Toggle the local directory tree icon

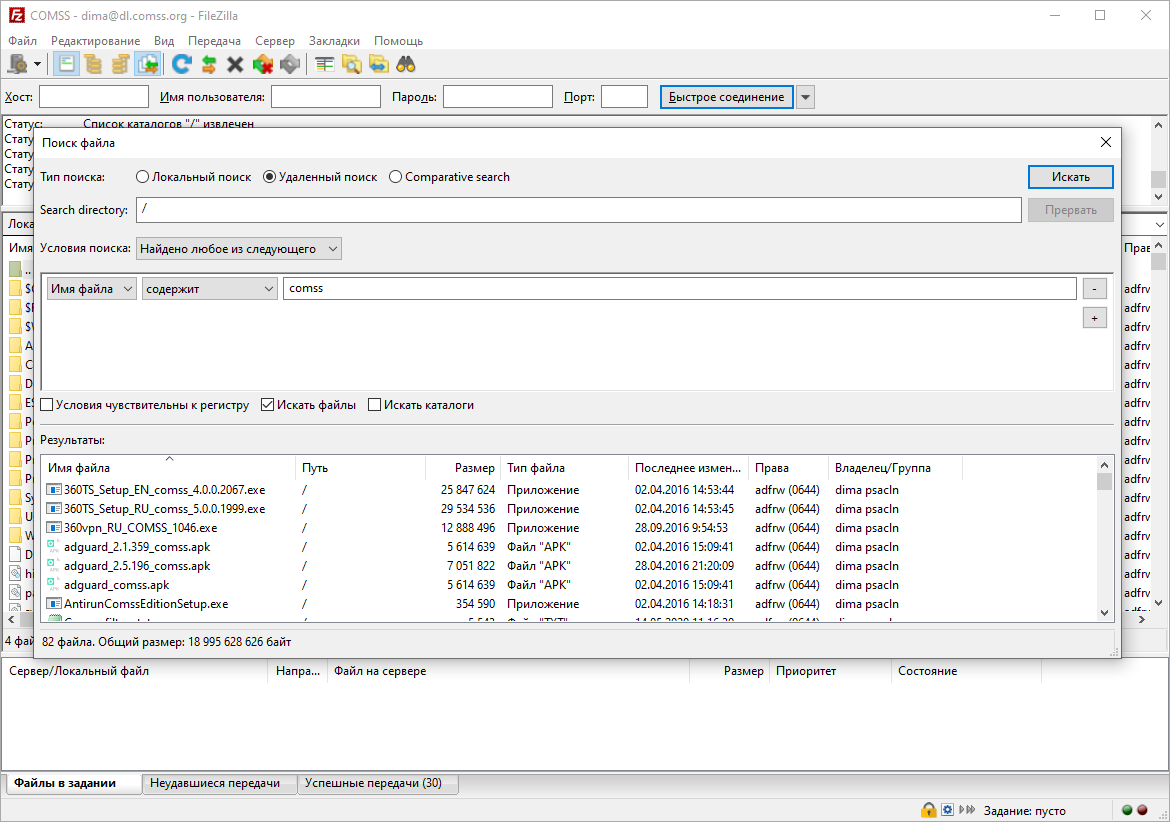93,65
